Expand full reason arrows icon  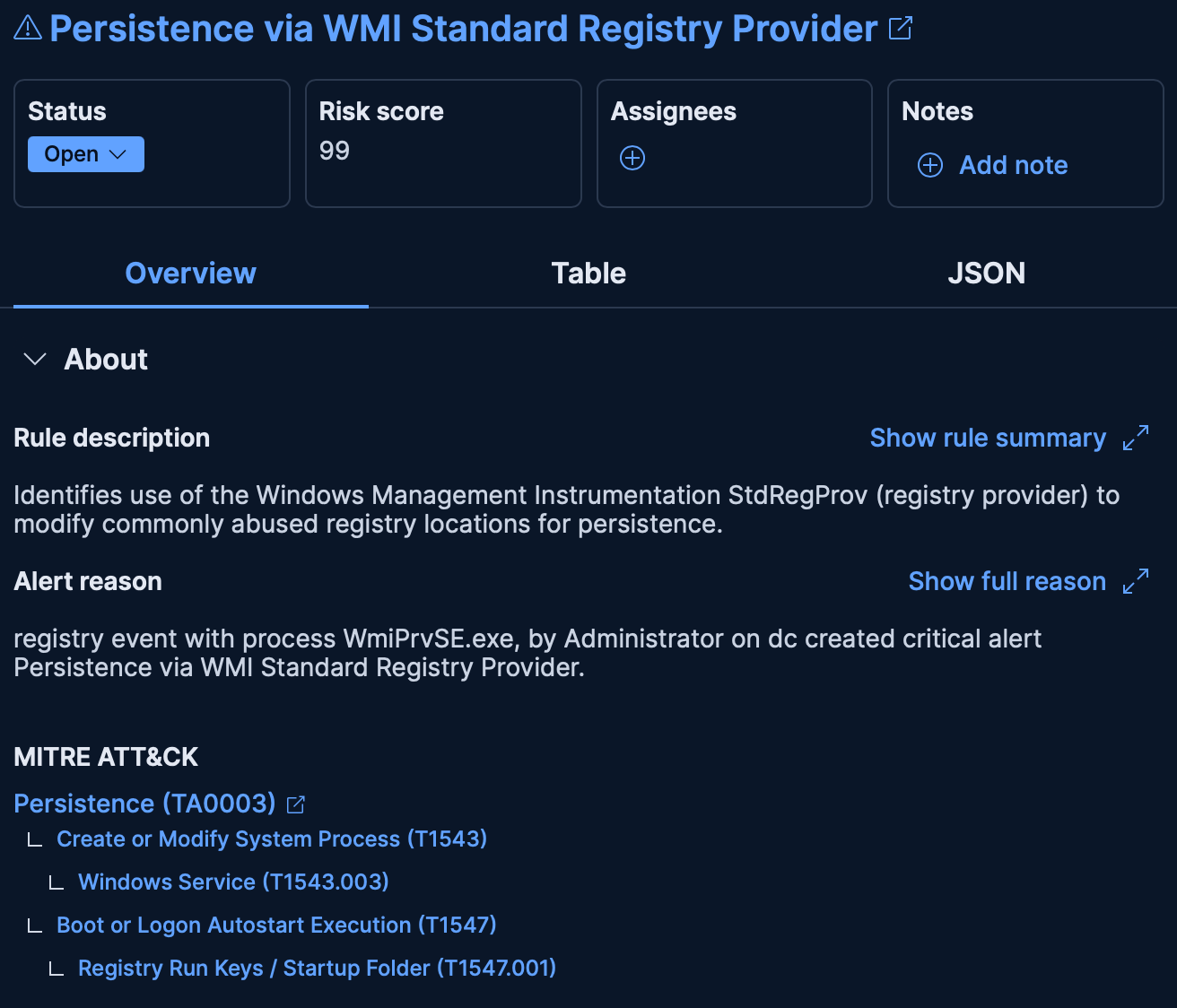(1136, 581)
